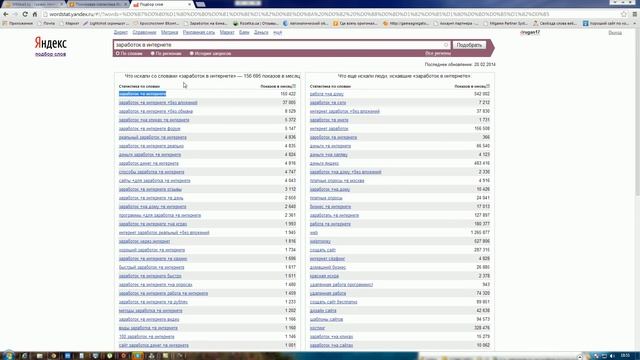Click help icon beside left 'Показов в месяц'
This screenshot has height=360, width=640.
294,86
